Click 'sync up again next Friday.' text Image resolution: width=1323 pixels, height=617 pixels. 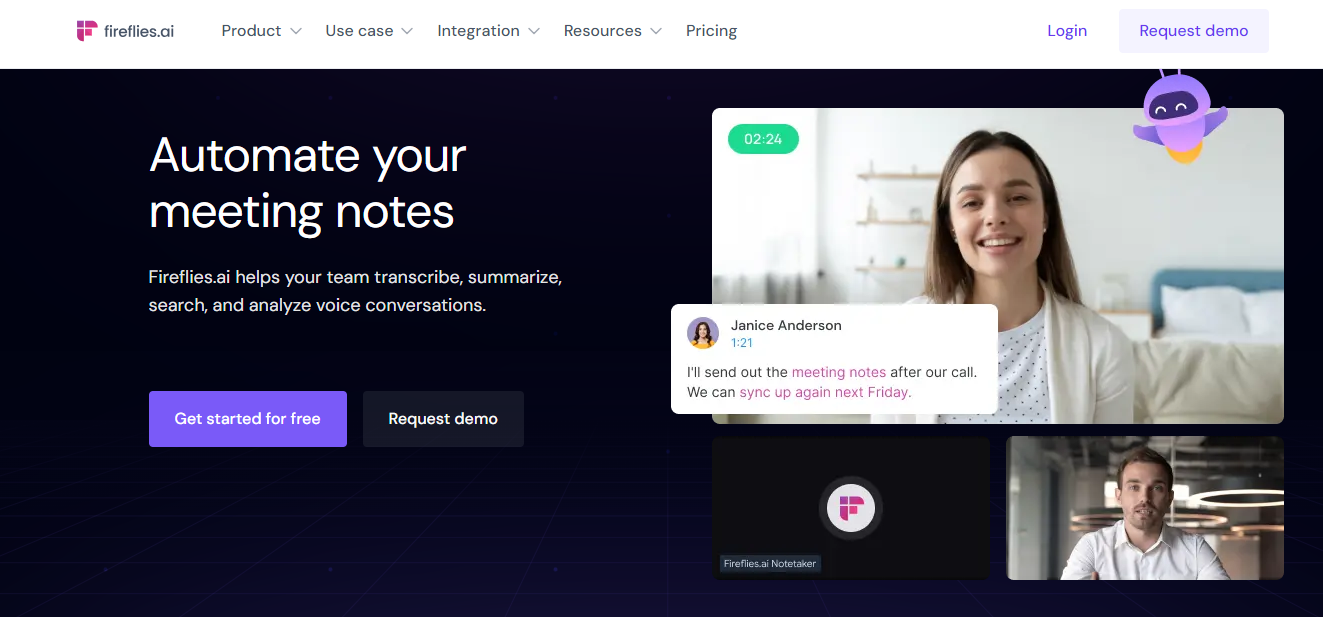click(825, 392)
